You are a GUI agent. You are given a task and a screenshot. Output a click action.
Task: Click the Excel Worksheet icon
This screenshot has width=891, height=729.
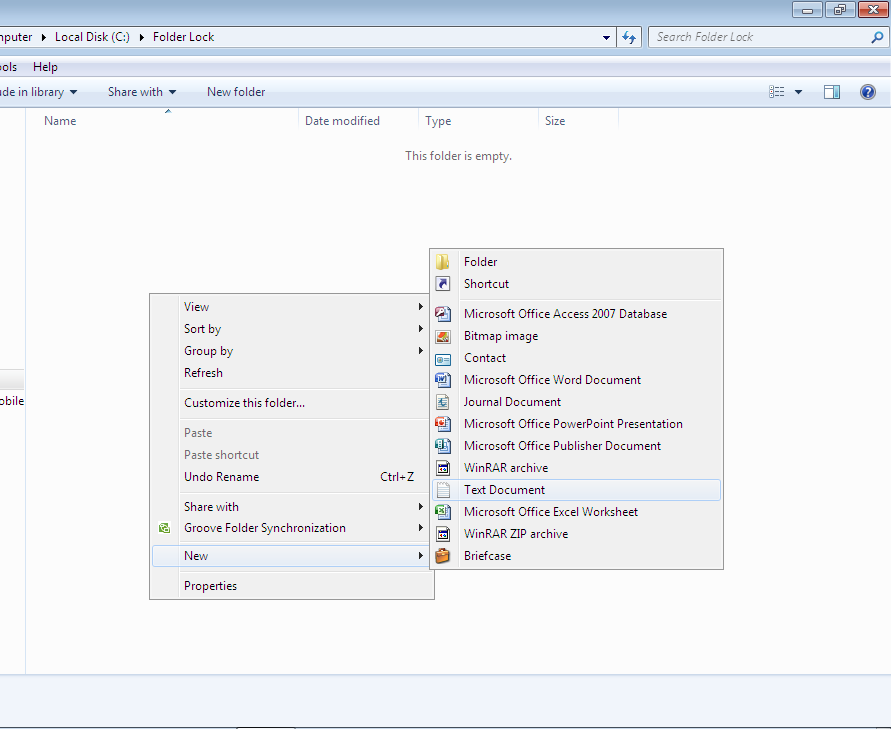(x=443, y=512)
